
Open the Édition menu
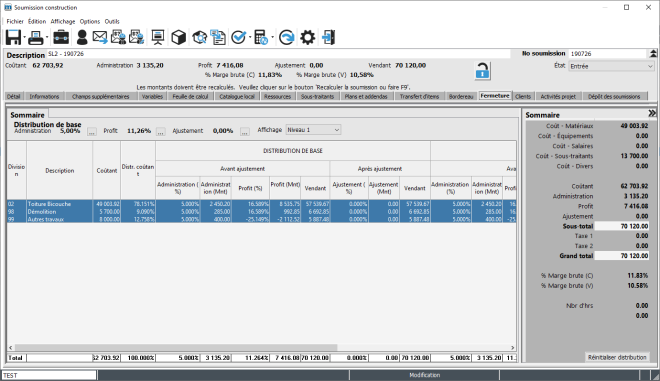pyautogui.click(x=37, y=21)
